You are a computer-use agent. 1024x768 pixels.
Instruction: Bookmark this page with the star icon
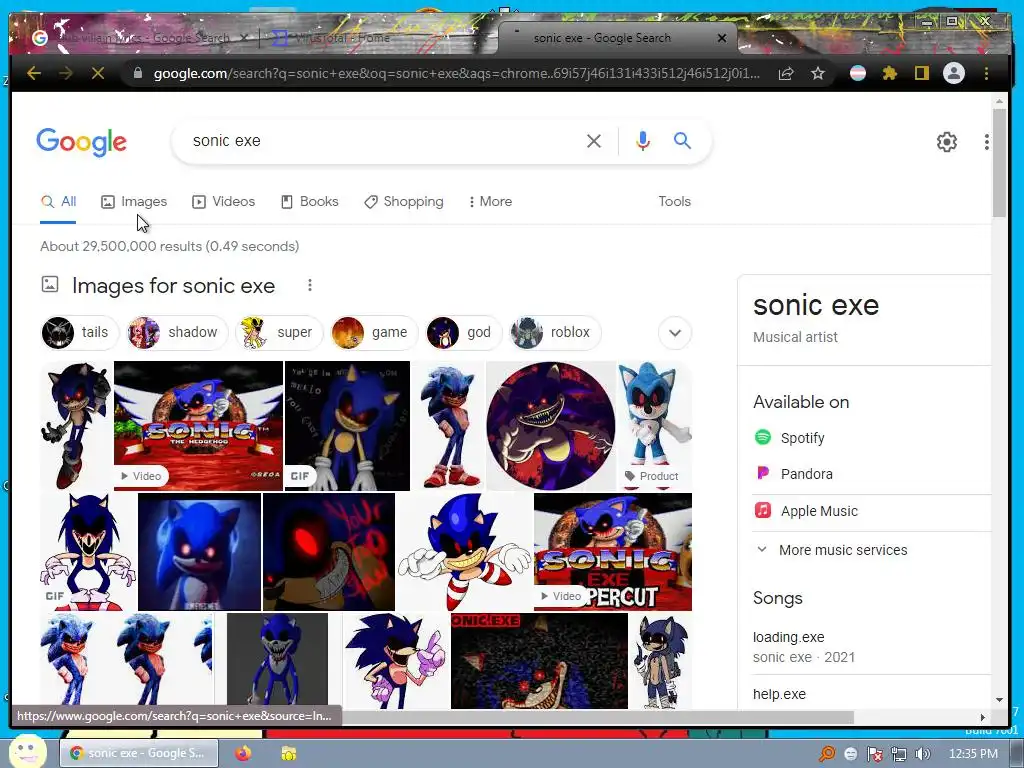click(x=818, y=73)
